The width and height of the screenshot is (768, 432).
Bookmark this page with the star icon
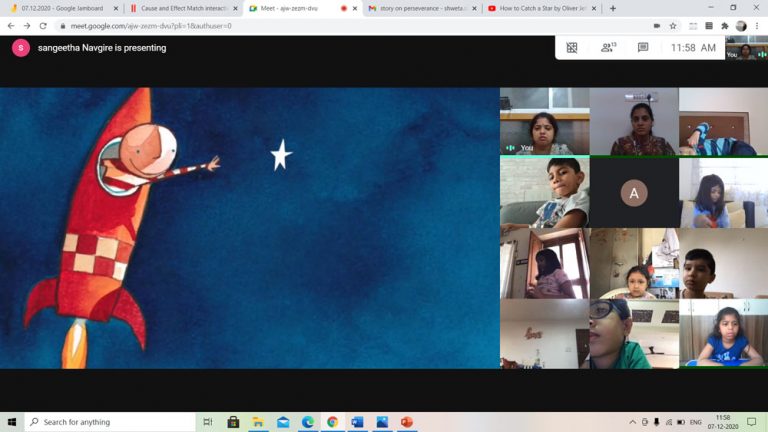pos(673,26)
